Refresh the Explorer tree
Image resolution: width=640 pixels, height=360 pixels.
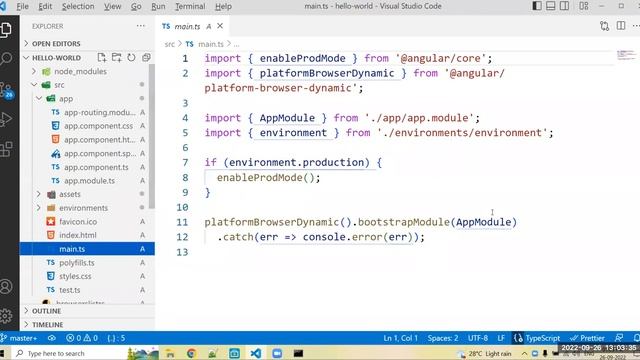(131, 58)
